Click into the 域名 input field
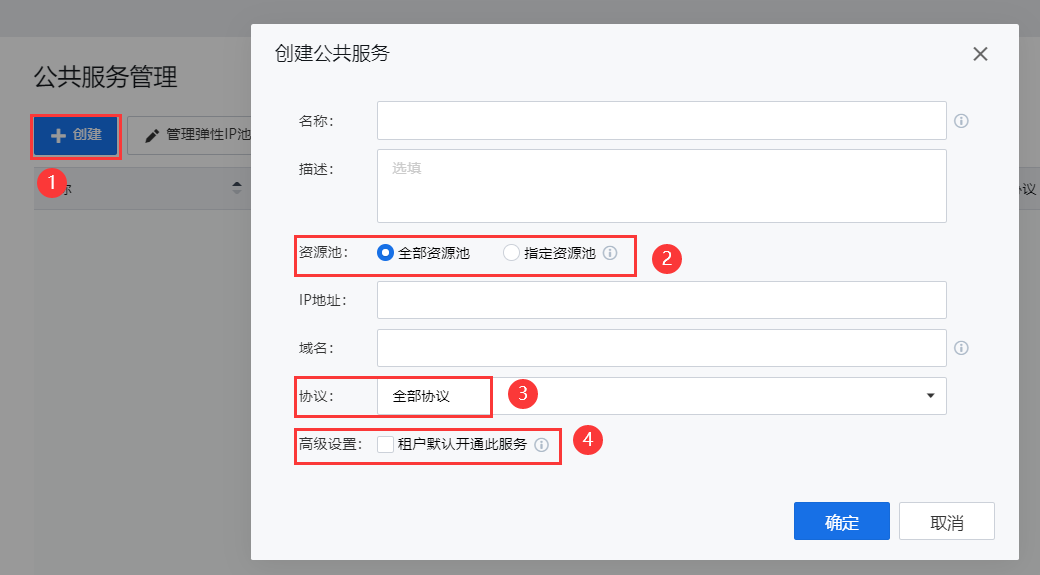Viewport: 1040px width, 575px height. click(x=661, y=348)
